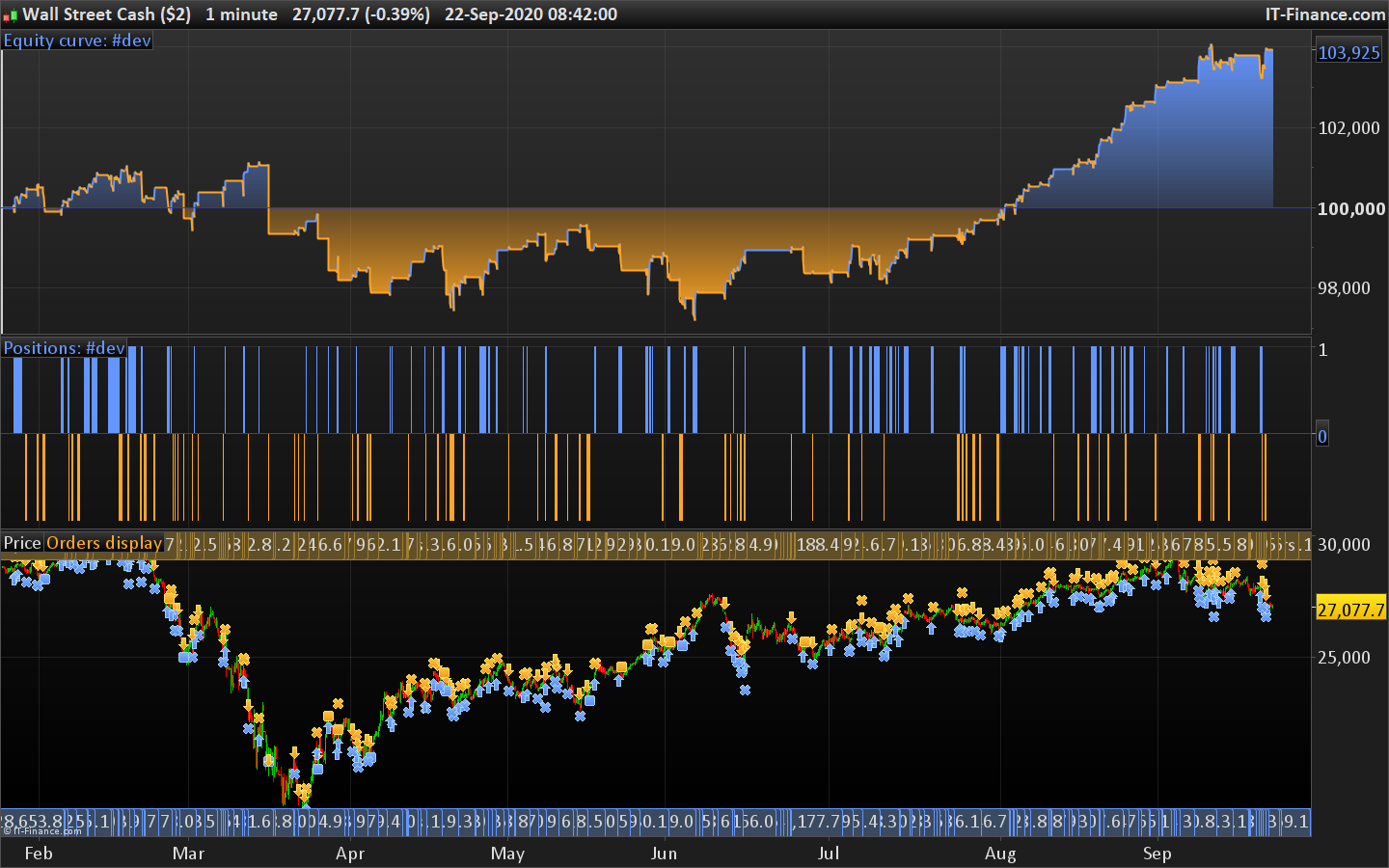Screen dimensions: 1389x868
Task: Click the Orders display label
Action: click(104, 543)
